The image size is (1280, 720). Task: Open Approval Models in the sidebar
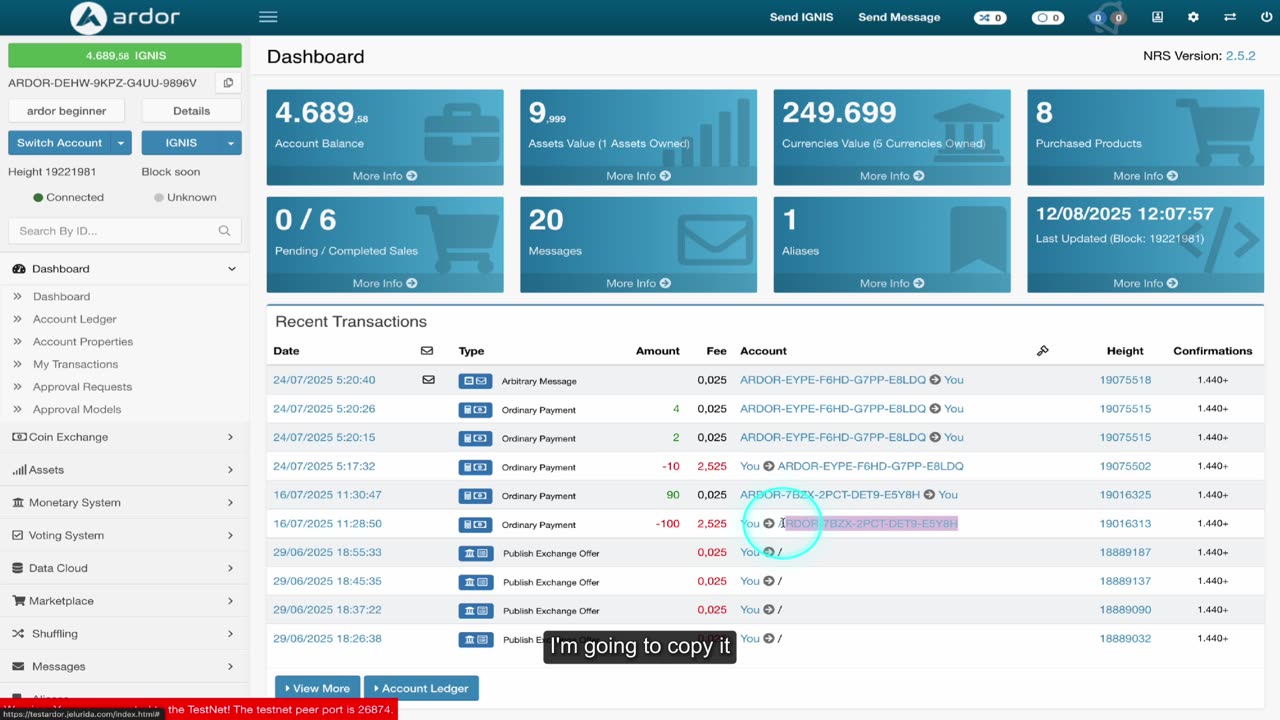pyautogui.click(x=77, y=409)
